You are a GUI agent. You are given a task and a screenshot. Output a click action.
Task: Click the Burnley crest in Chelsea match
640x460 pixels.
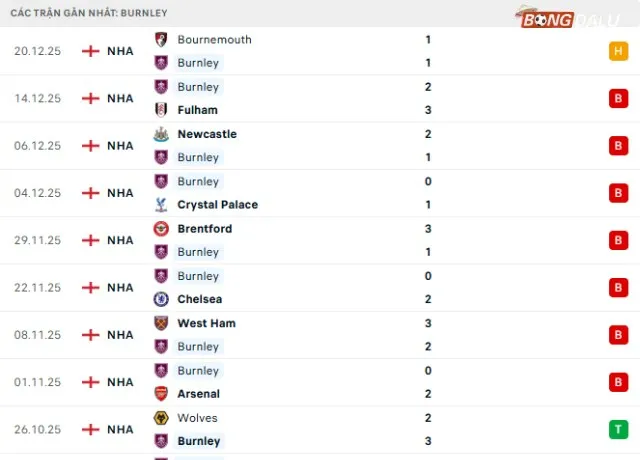tap(160, 276)
